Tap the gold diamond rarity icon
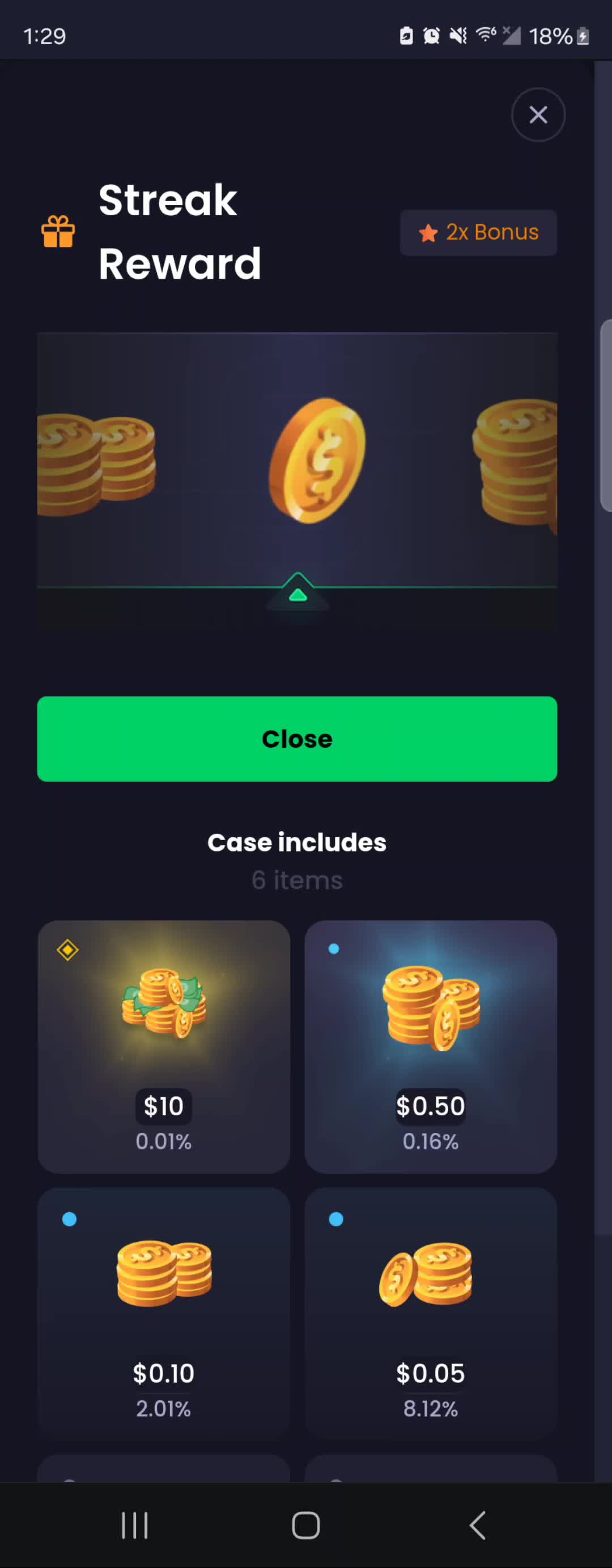 coord(67,949)
